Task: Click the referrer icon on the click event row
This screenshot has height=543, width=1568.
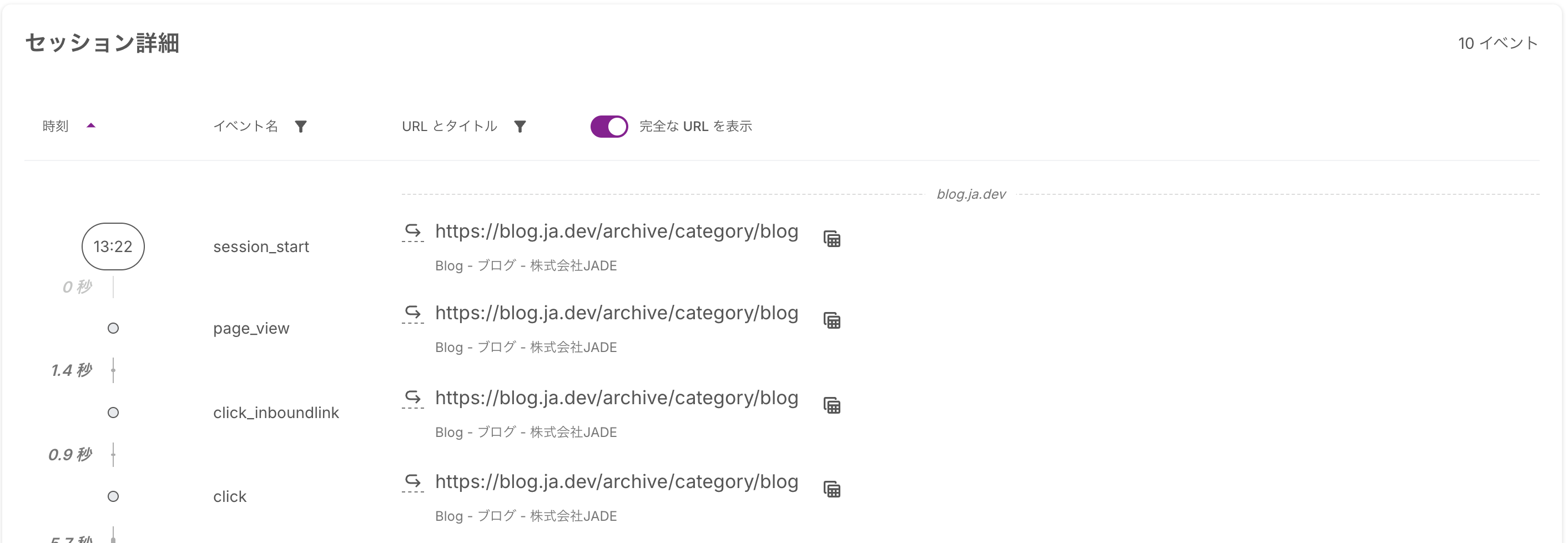Action: 414,481
